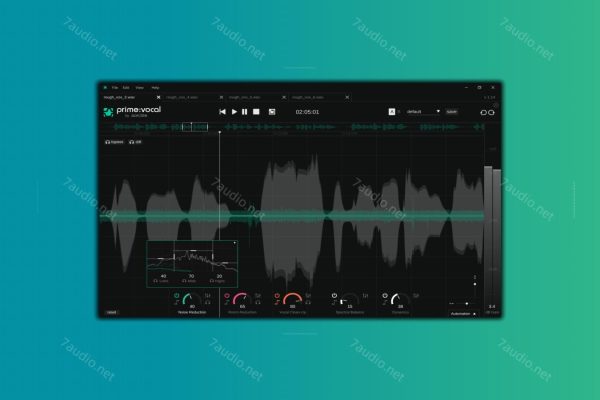The width and height of the screenshot is (600, 400).
Task: Click the Highs value 20
Action: (219, 276)
